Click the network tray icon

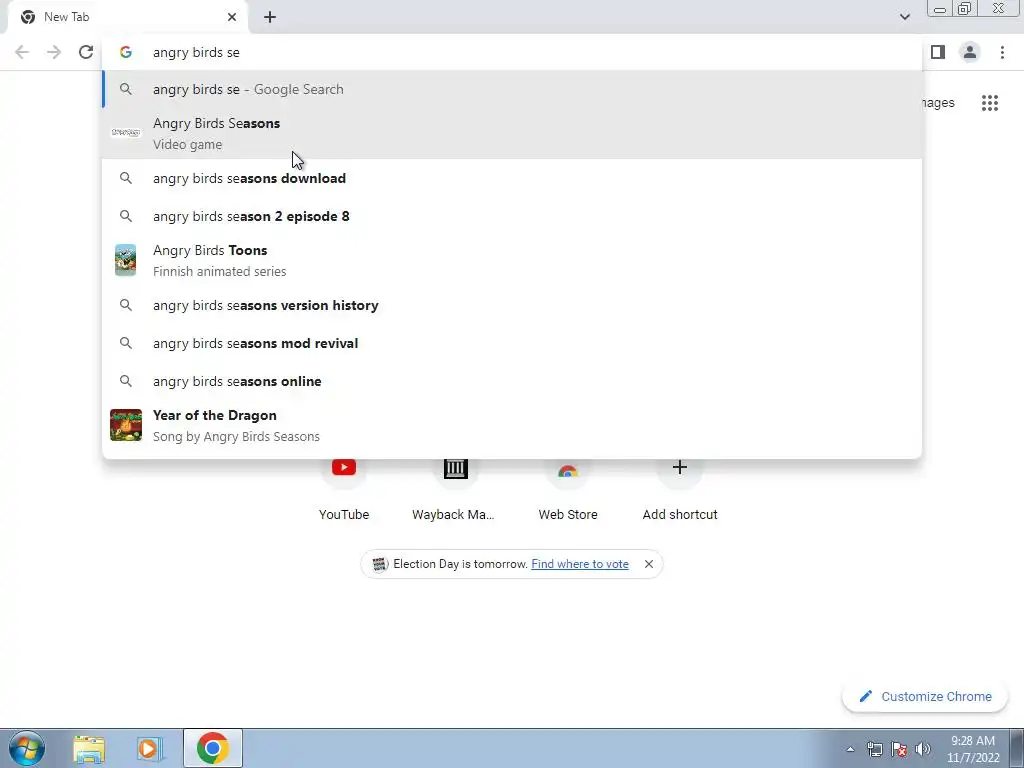pyautogui.click(x=874, y=749)
